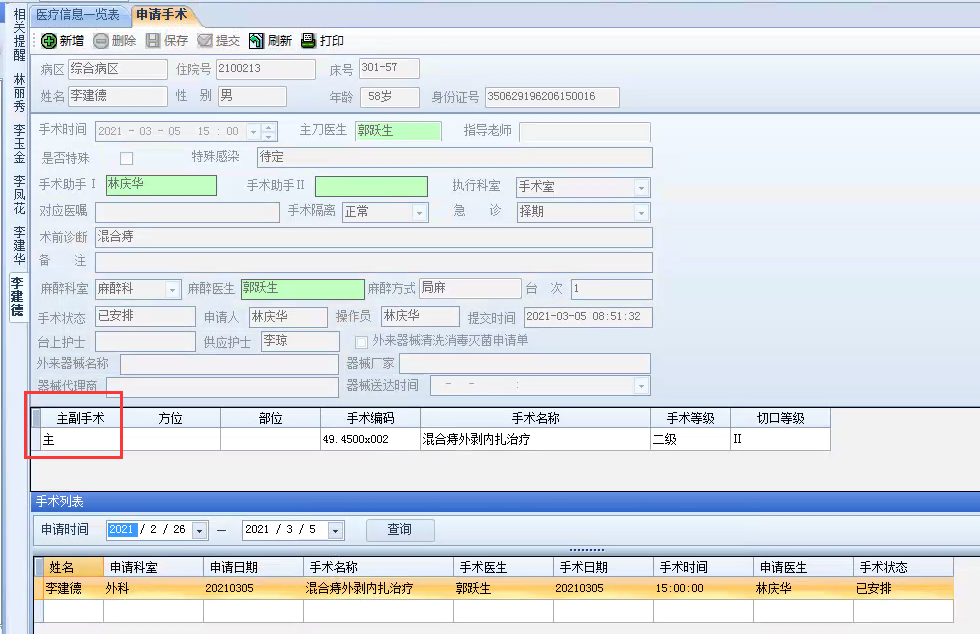Click the 手术助手 I field 林庆华
Viewport: 980px width, 634px height.
(x=161, y=185)
